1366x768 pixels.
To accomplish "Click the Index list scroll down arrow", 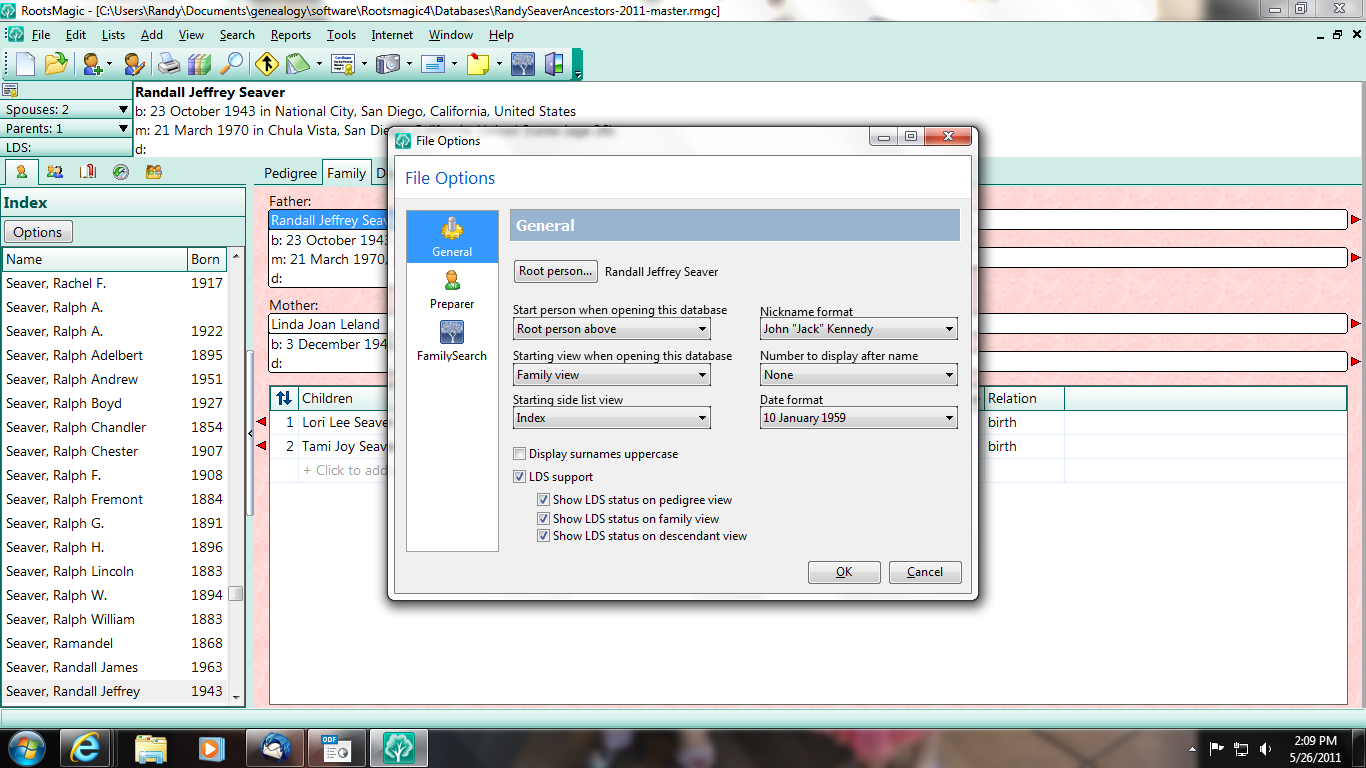I will coord(236,696).
